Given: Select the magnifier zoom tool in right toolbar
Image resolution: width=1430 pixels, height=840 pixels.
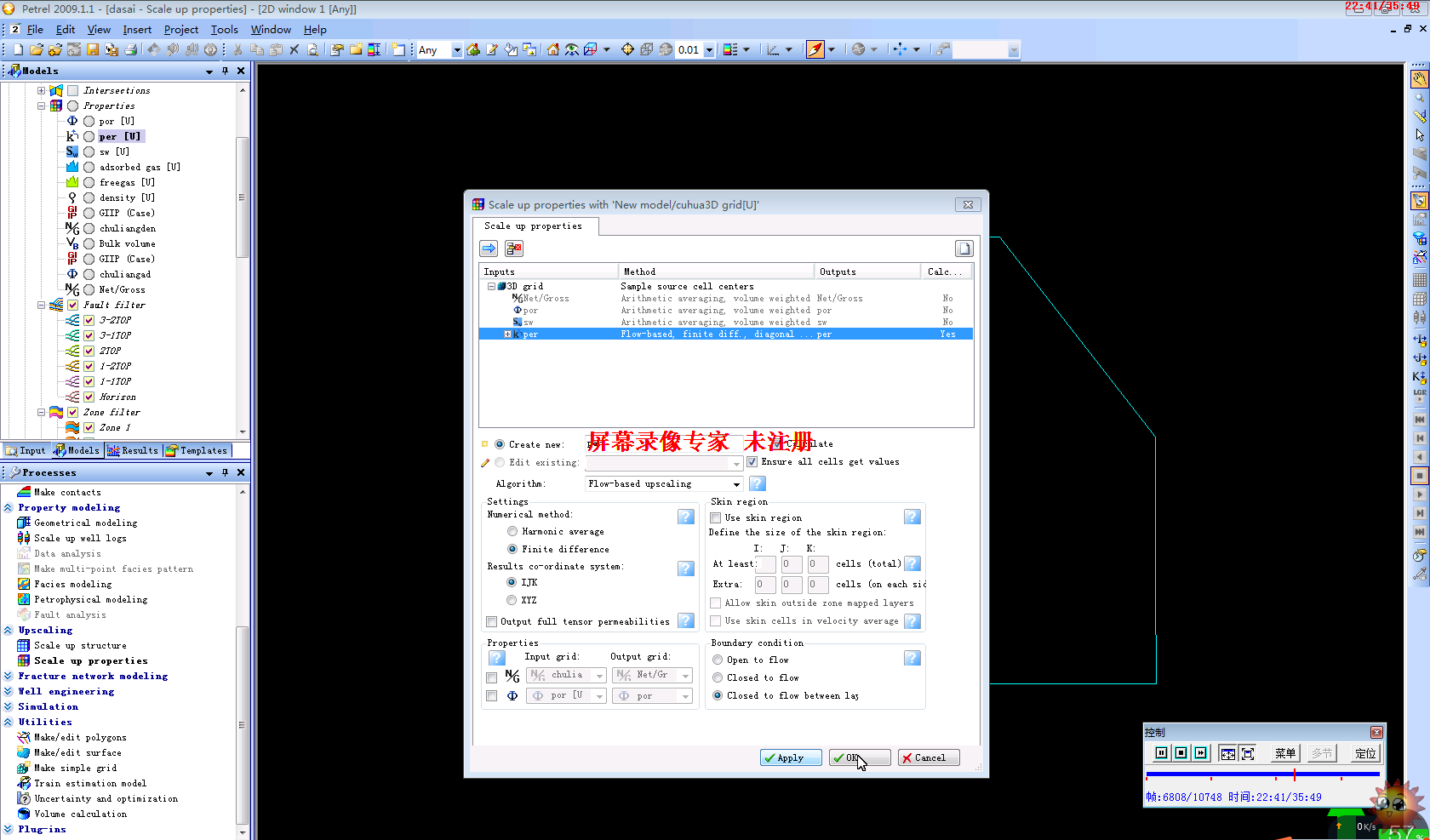Looking at the screenshot, I should [1419, 98].
